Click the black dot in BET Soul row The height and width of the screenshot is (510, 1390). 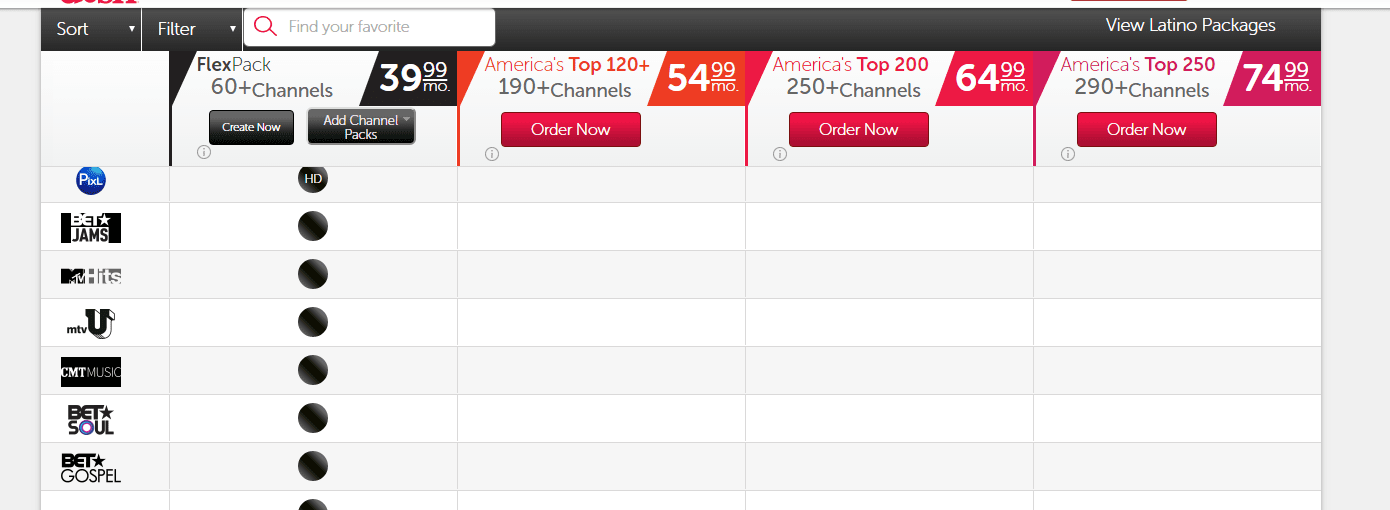point(313,418)
